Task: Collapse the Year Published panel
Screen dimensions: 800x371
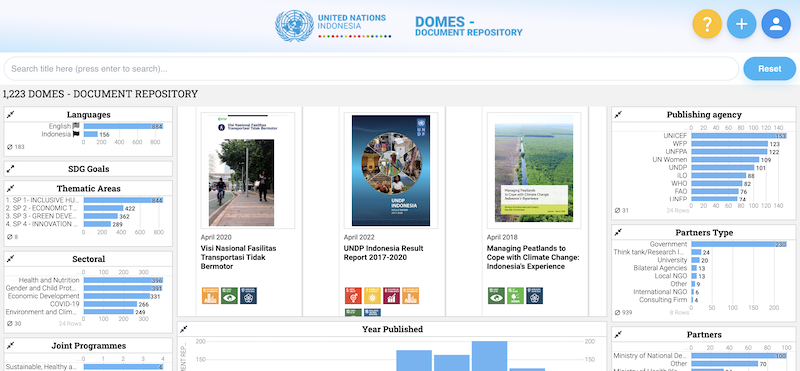Action: (x=184, y=329)
